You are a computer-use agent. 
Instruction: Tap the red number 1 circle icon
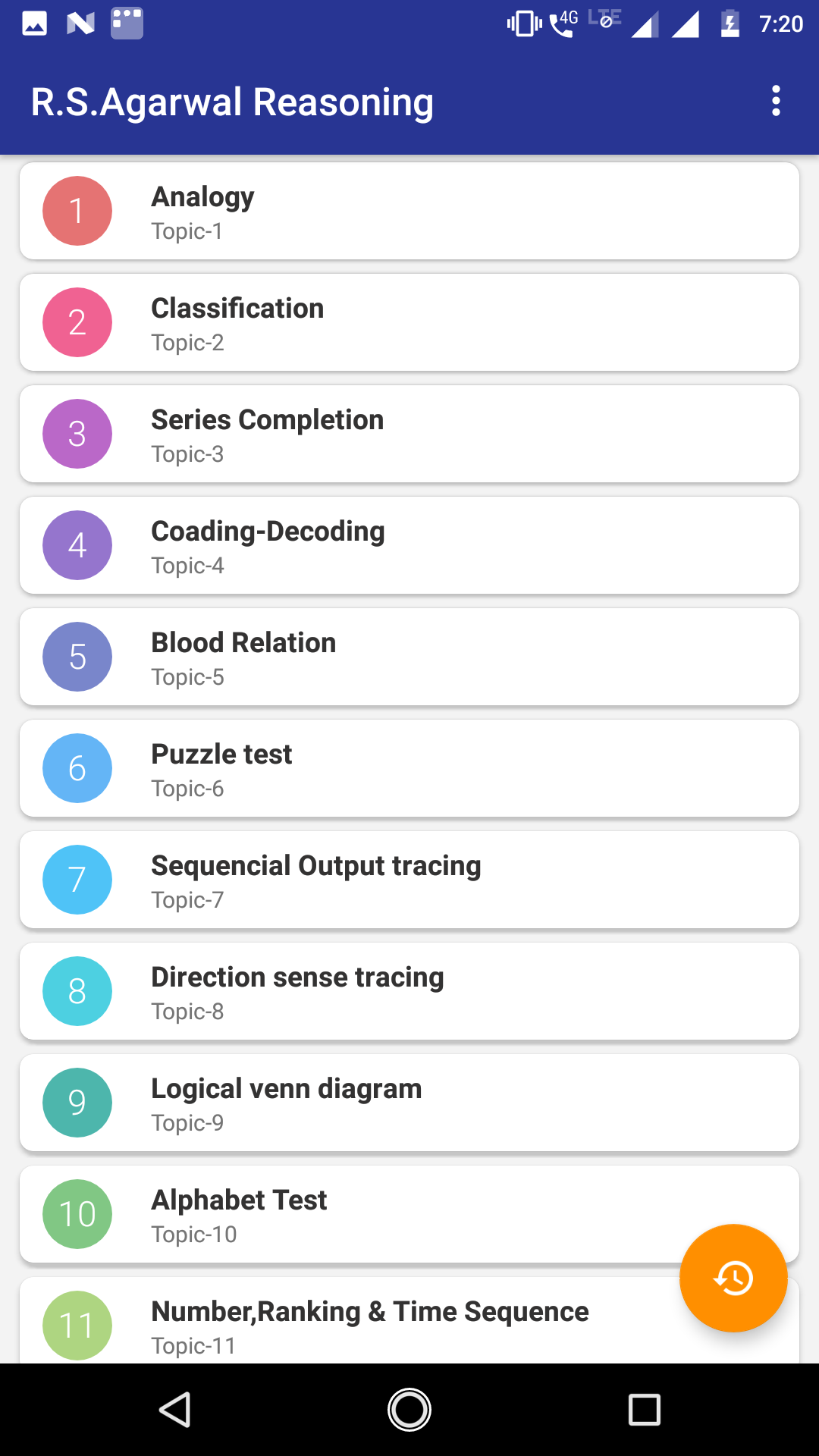coord(77,211)
